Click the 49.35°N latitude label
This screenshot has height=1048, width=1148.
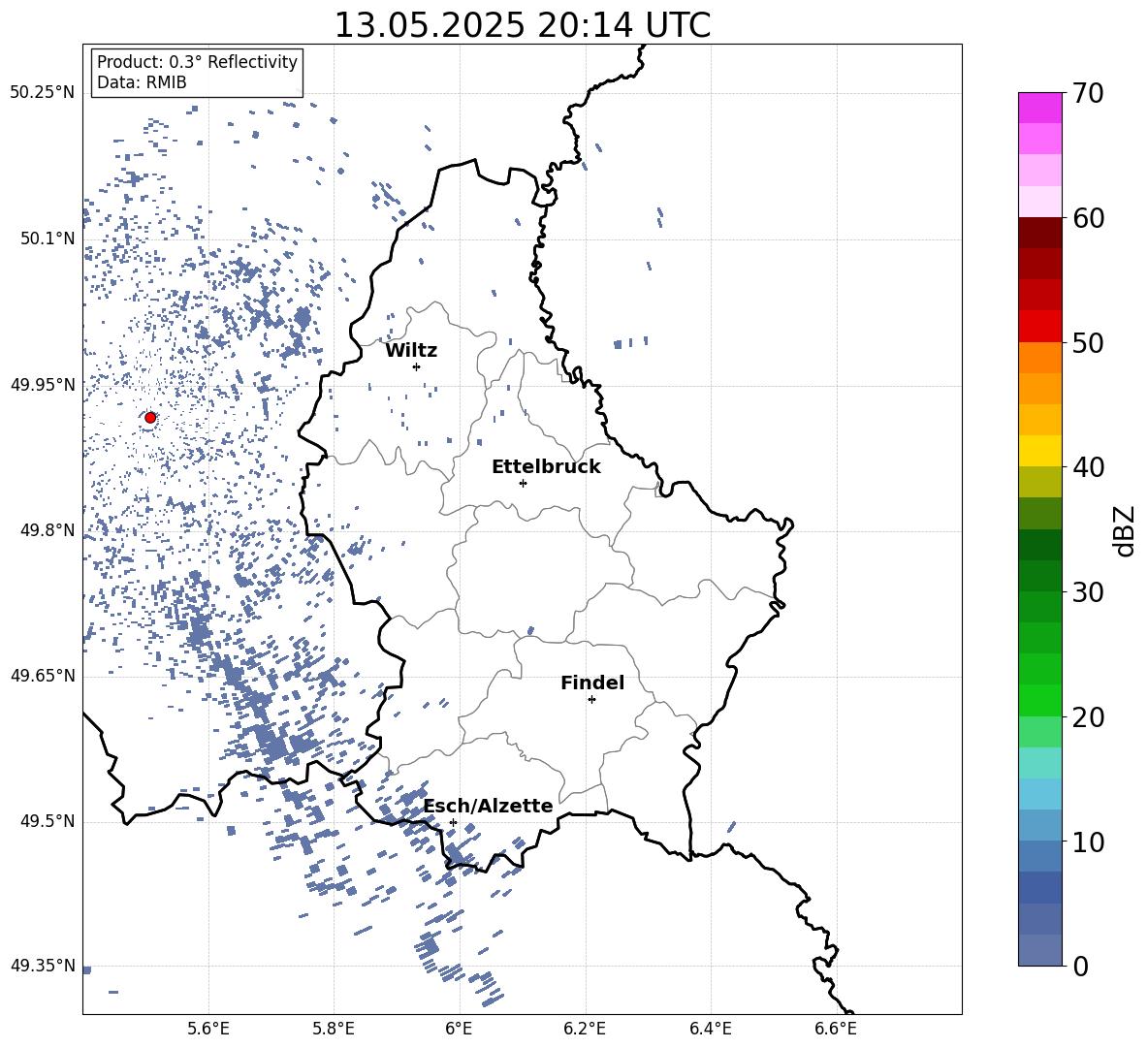click(43, 966)
